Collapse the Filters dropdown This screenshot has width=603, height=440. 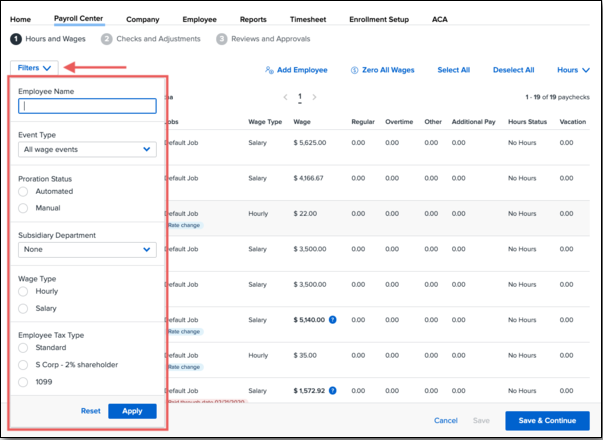tap(34, 68)
